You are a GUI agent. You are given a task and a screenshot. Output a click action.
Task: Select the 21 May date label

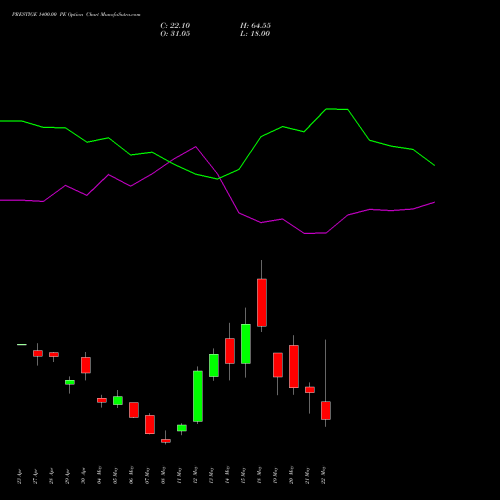pyautogui.click(x=307, y=475)
